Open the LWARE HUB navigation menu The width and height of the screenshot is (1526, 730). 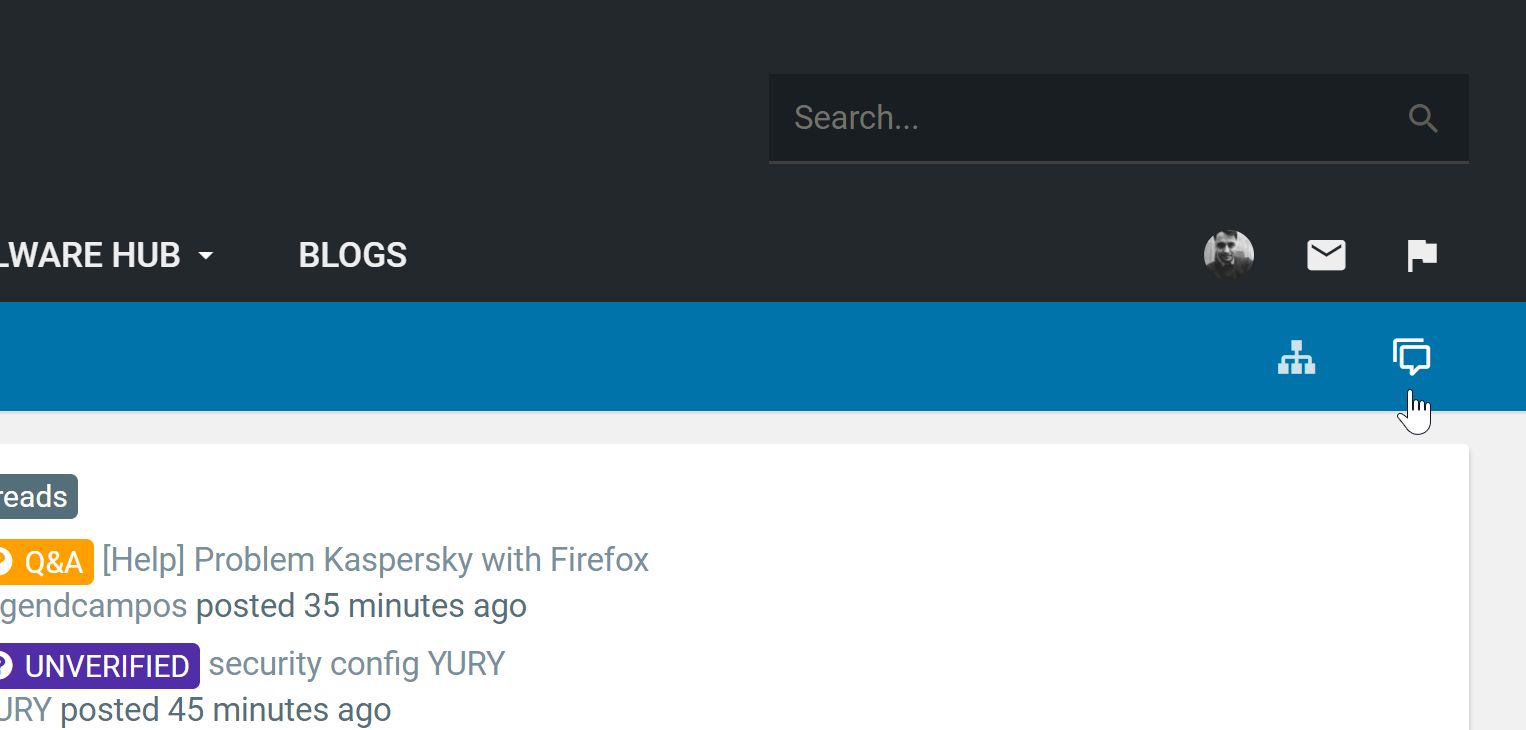tap(90, 256)
